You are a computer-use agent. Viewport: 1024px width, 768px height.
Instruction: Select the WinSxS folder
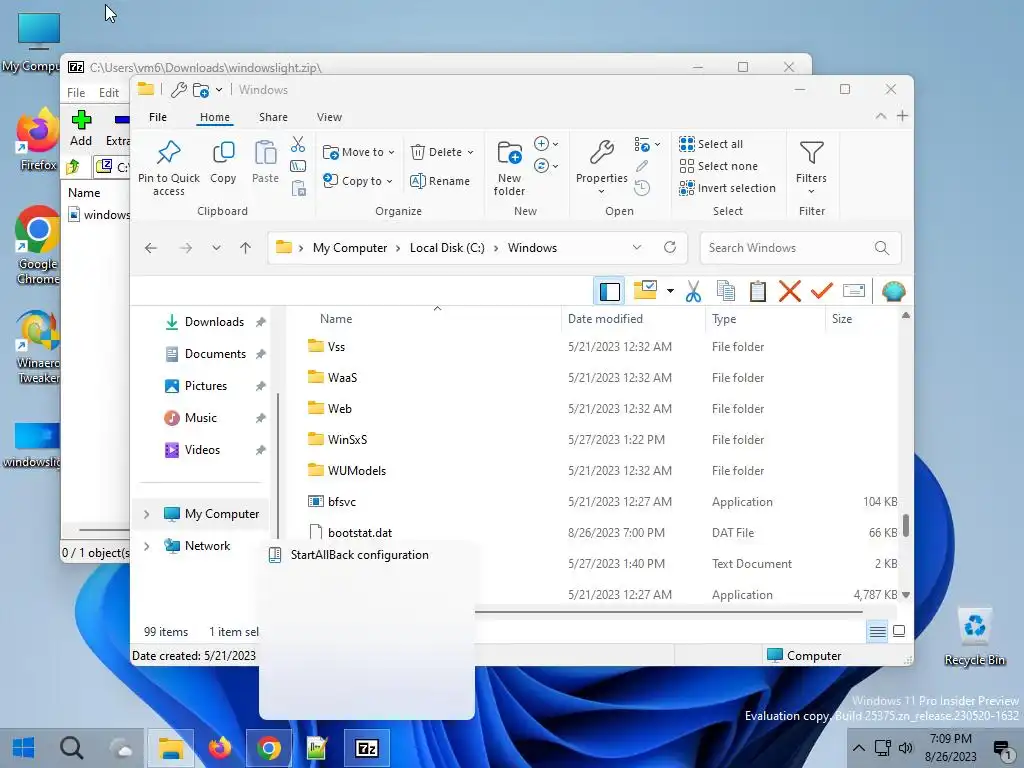347,440
